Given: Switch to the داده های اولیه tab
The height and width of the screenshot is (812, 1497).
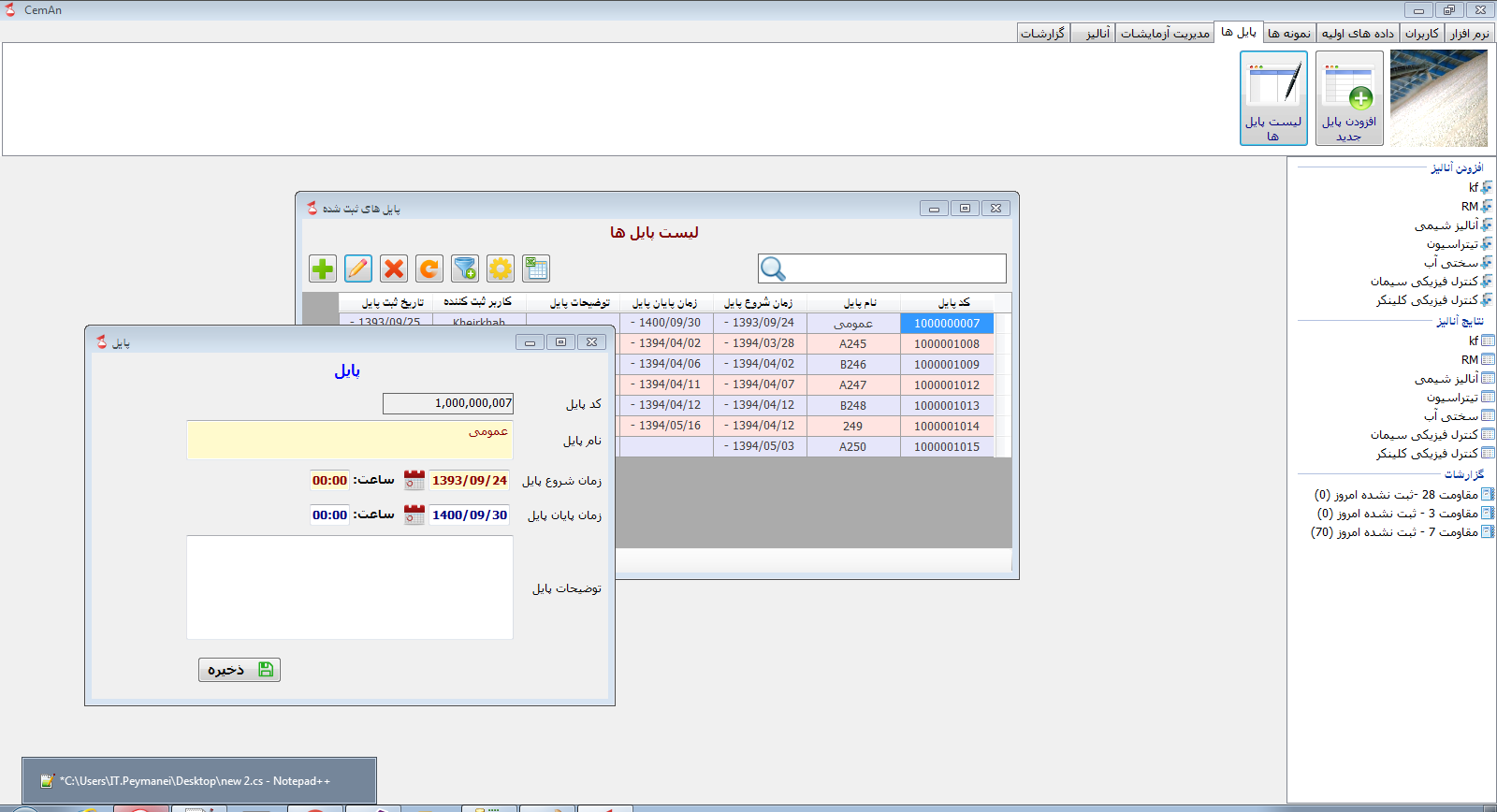Looking at the screenshot, I should click(x=1358, y=34).
